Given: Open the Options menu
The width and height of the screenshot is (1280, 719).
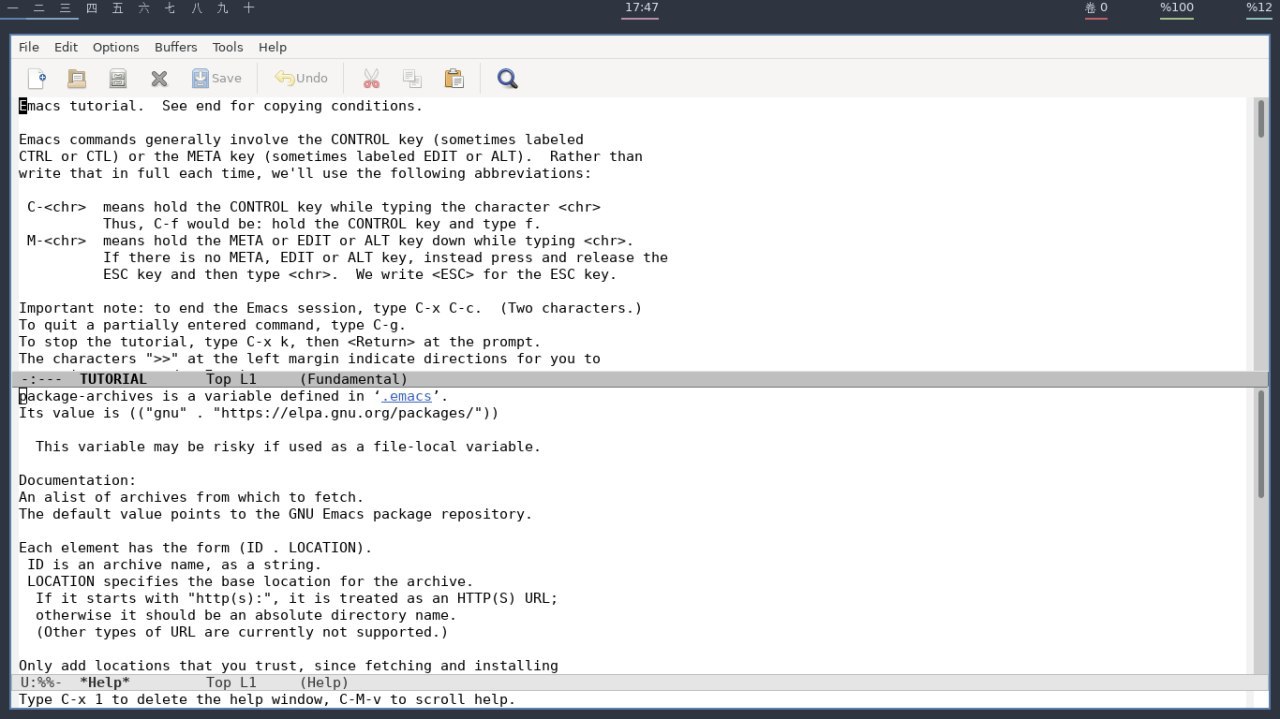Looking at the screenshot, I should pyautogui.click(x=116, y=47).
